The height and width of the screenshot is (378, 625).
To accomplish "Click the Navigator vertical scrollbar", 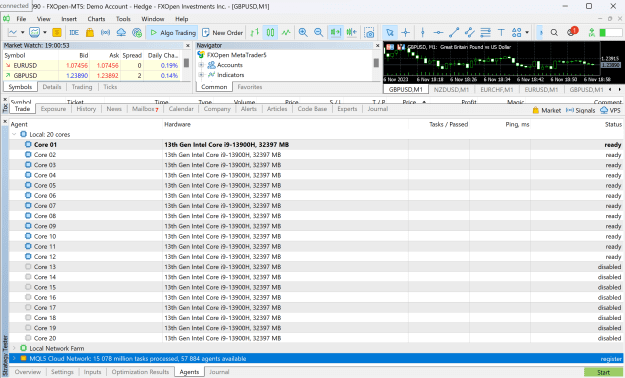I will pyautogui.click(x=376, y=63).
